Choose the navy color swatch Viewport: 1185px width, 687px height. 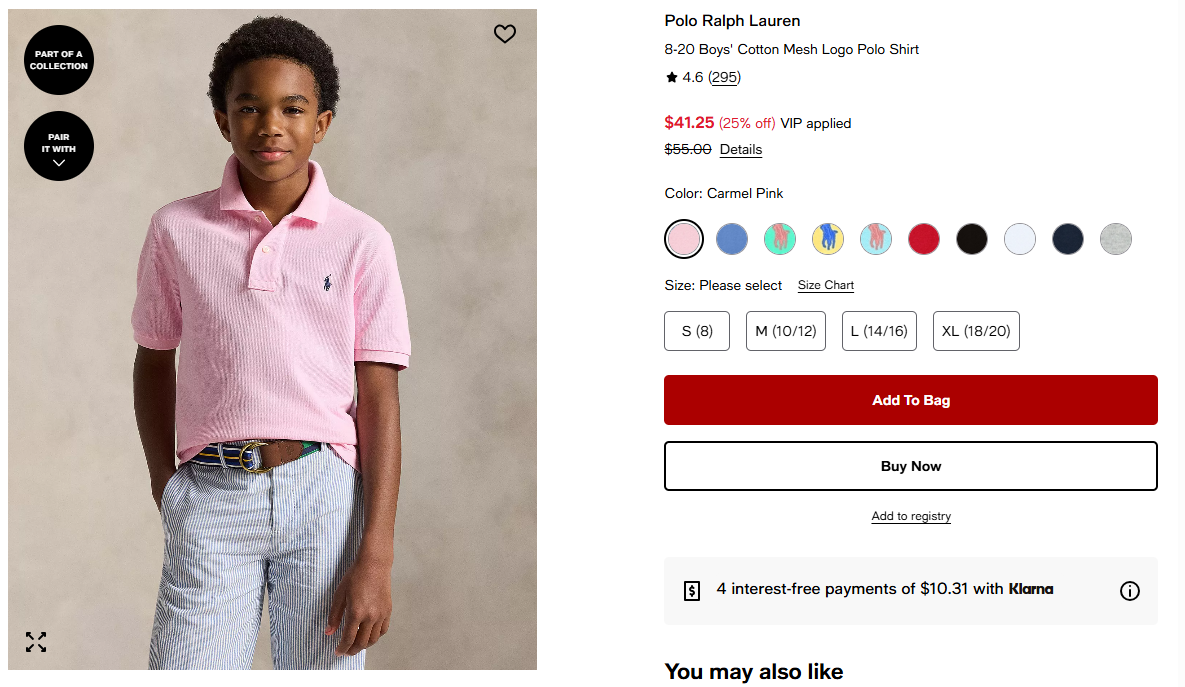(x=1068, y=239)
